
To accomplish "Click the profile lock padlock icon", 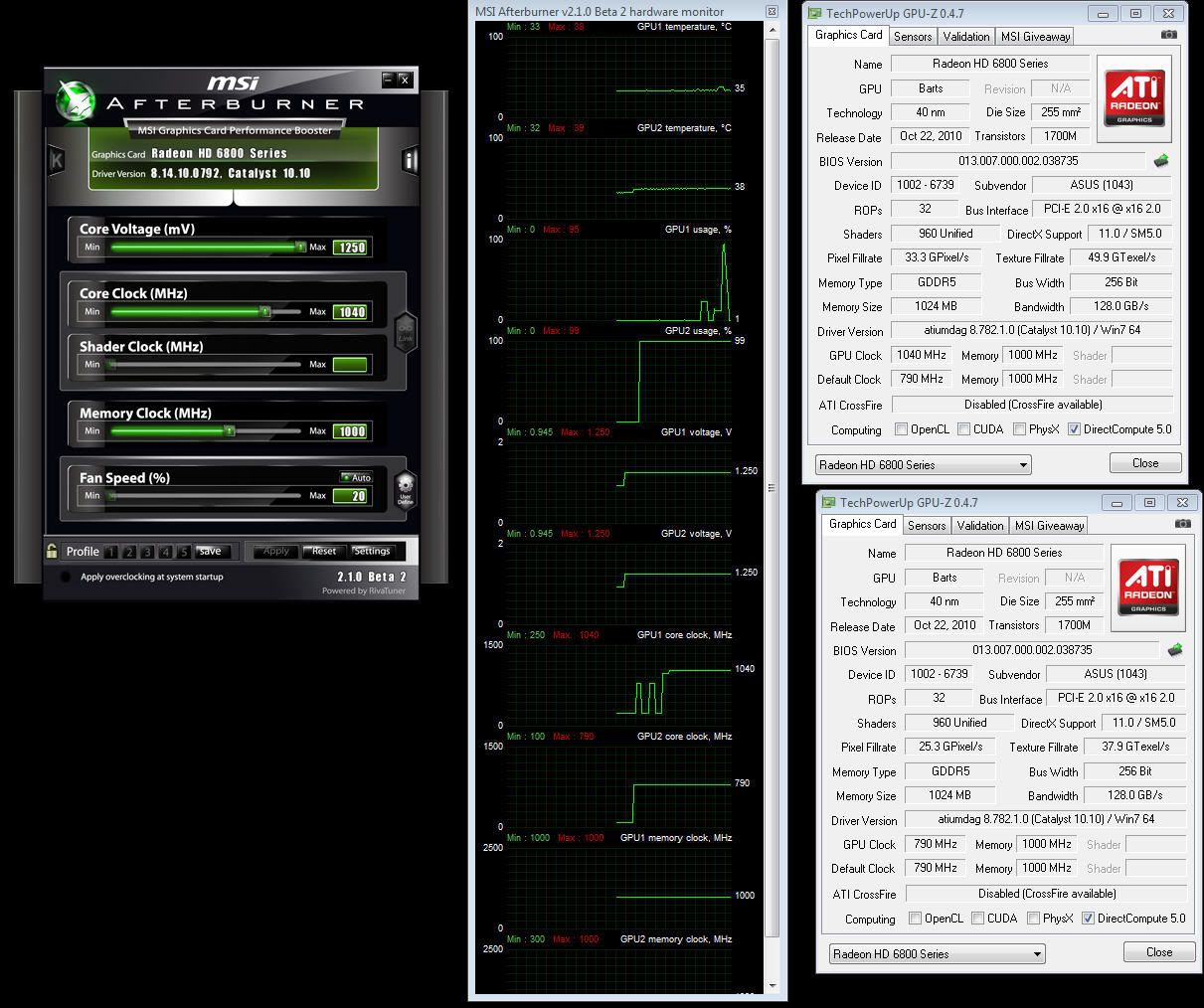I will pos(52,551).
